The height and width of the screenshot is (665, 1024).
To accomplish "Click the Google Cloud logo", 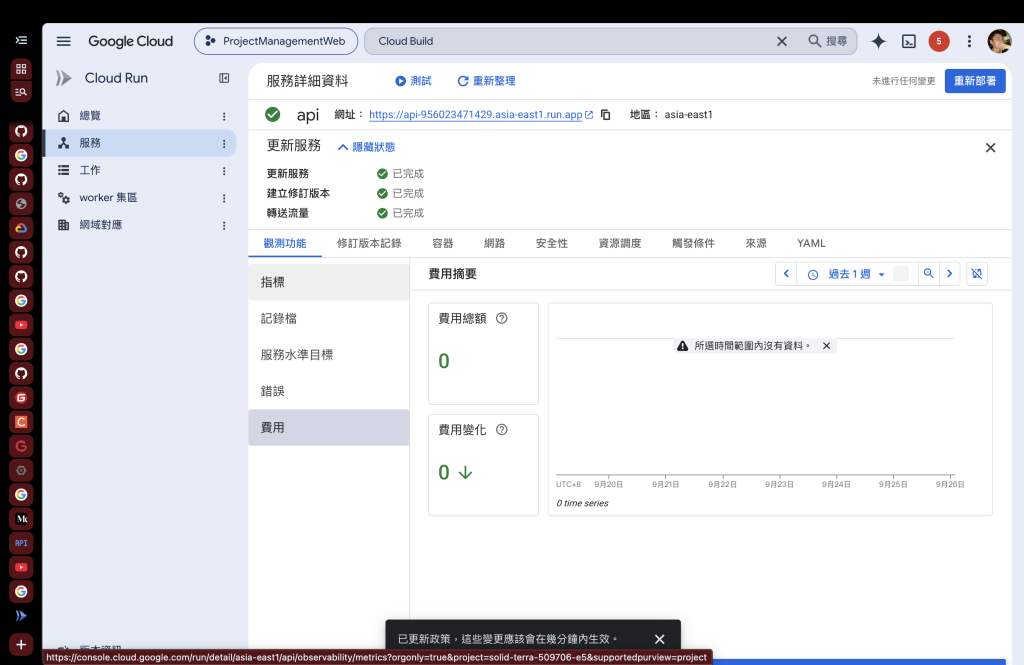I will pyautogui.click(x=131, y=41).
